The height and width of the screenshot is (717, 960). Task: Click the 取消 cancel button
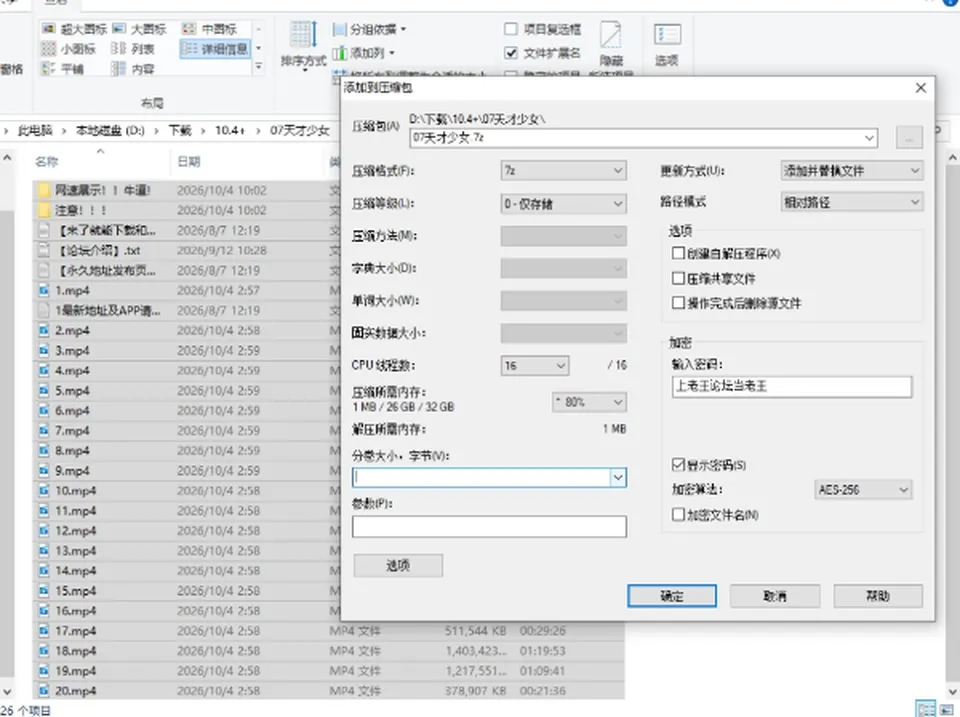click(x=774, y=595)
